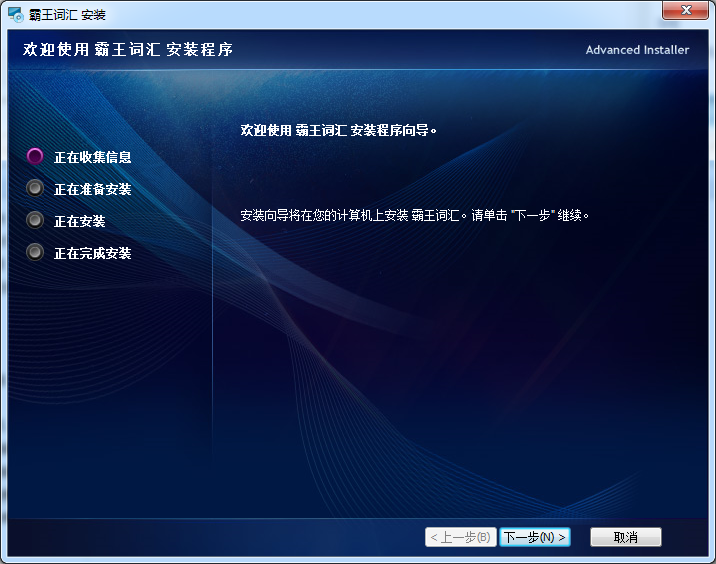
Task: Click the 霸王词汇 安装 window title text
Action: (67, 15)
